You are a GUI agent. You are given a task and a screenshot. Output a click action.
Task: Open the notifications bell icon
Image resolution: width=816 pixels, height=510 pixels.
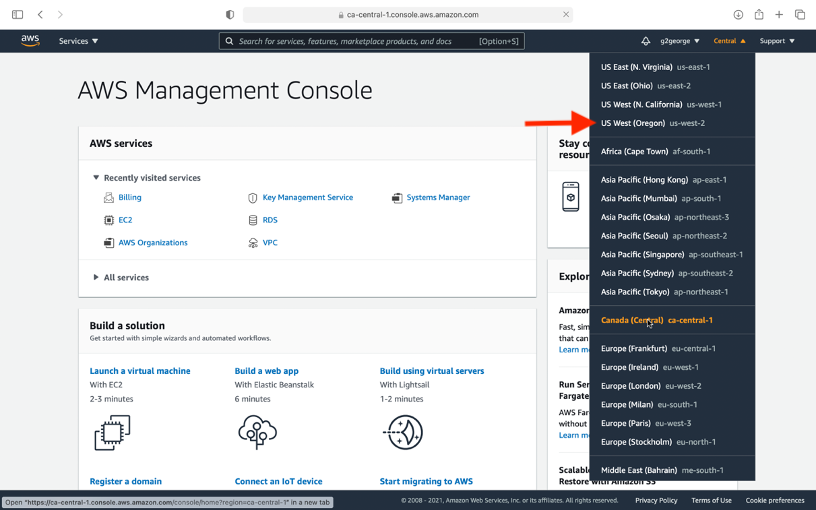pyautogui.click(x=645, y=41)
